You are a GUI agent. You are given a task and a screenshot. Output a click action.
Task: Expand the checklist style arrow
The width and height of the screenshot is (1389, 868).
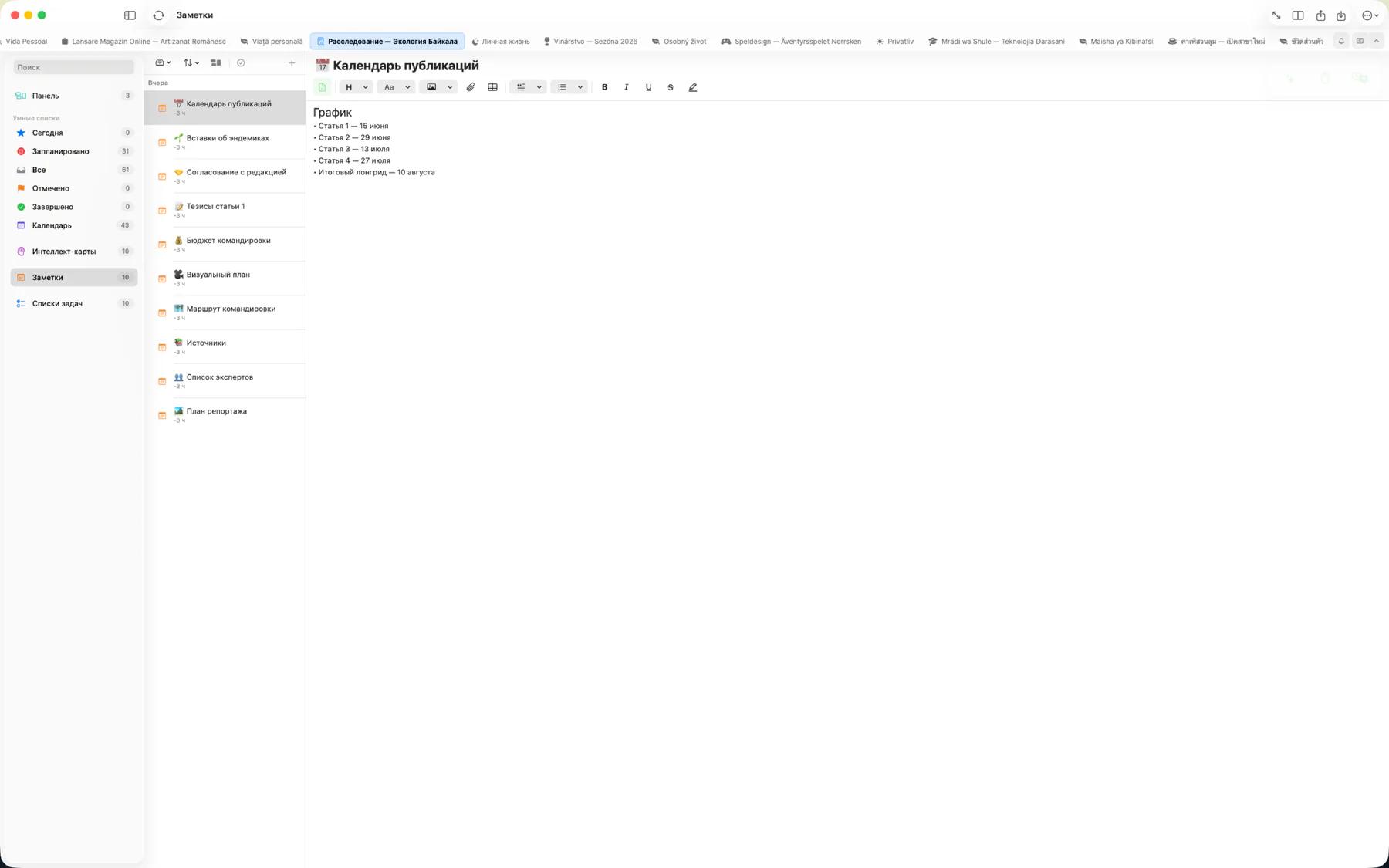(x=539, y=87)
